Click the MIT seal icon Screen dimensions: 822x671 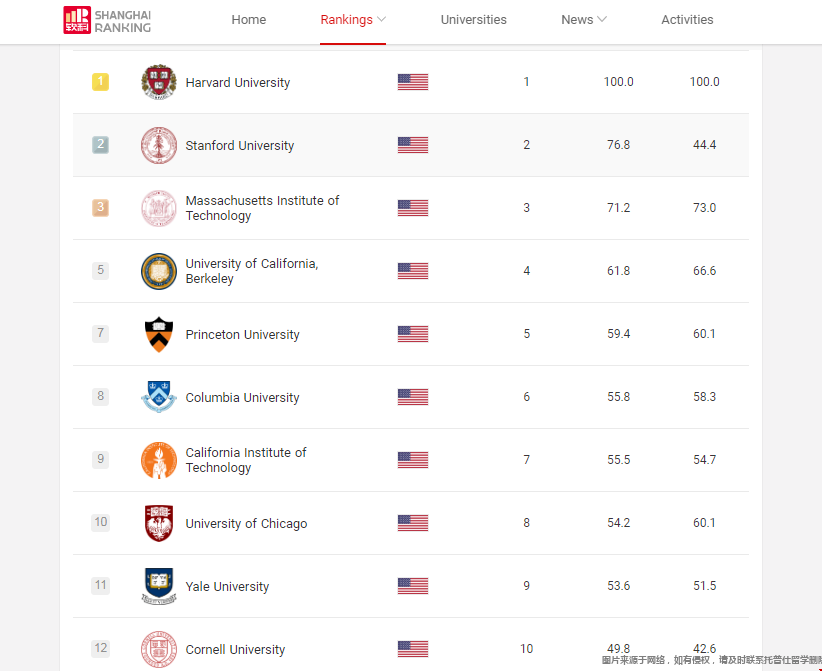pyautogui.click(x=158, y=208)
